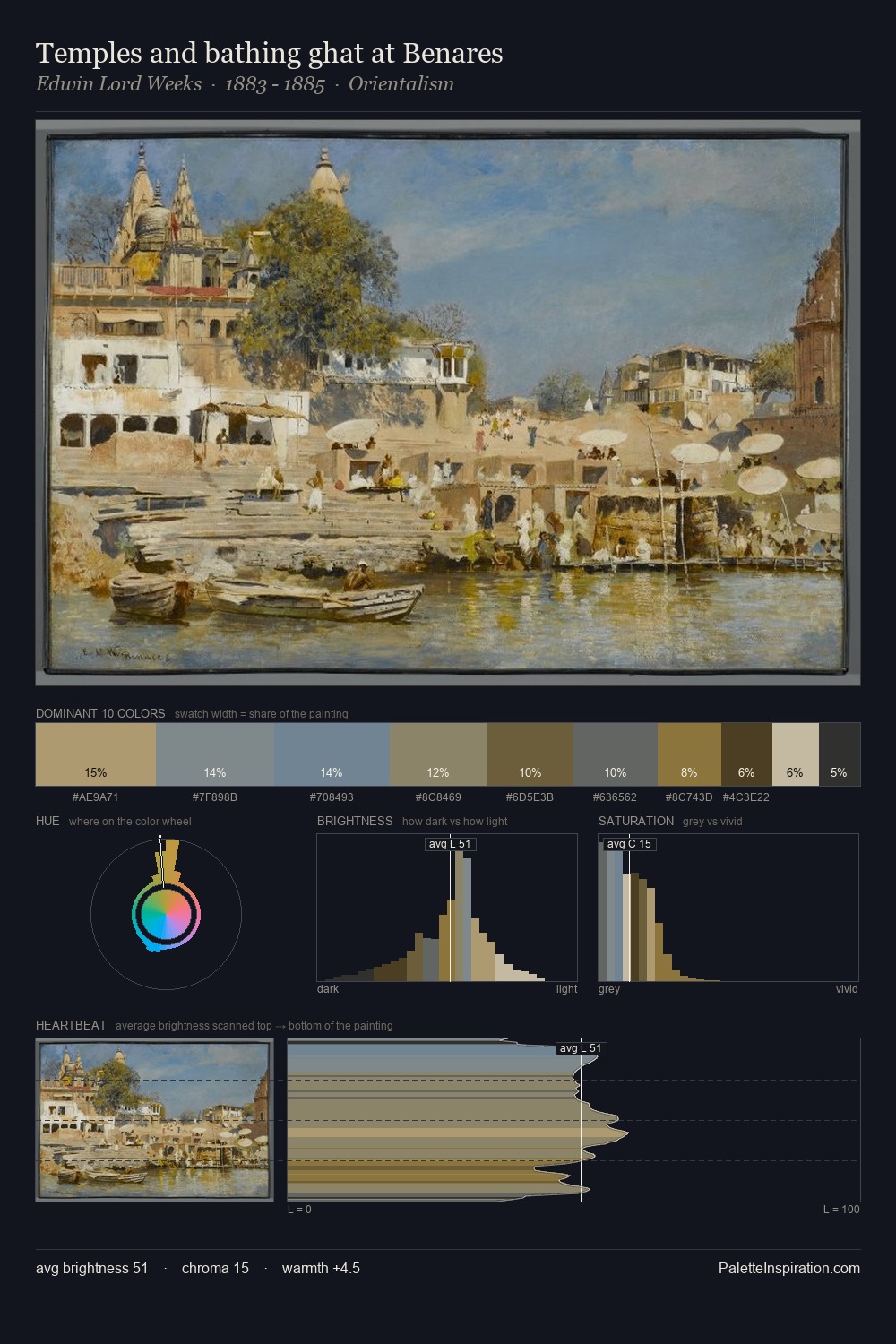The width and height of the screenshot is (896, 1344).
Task: Select the near-black 5% swatch
Action: [x=840, y=754]
